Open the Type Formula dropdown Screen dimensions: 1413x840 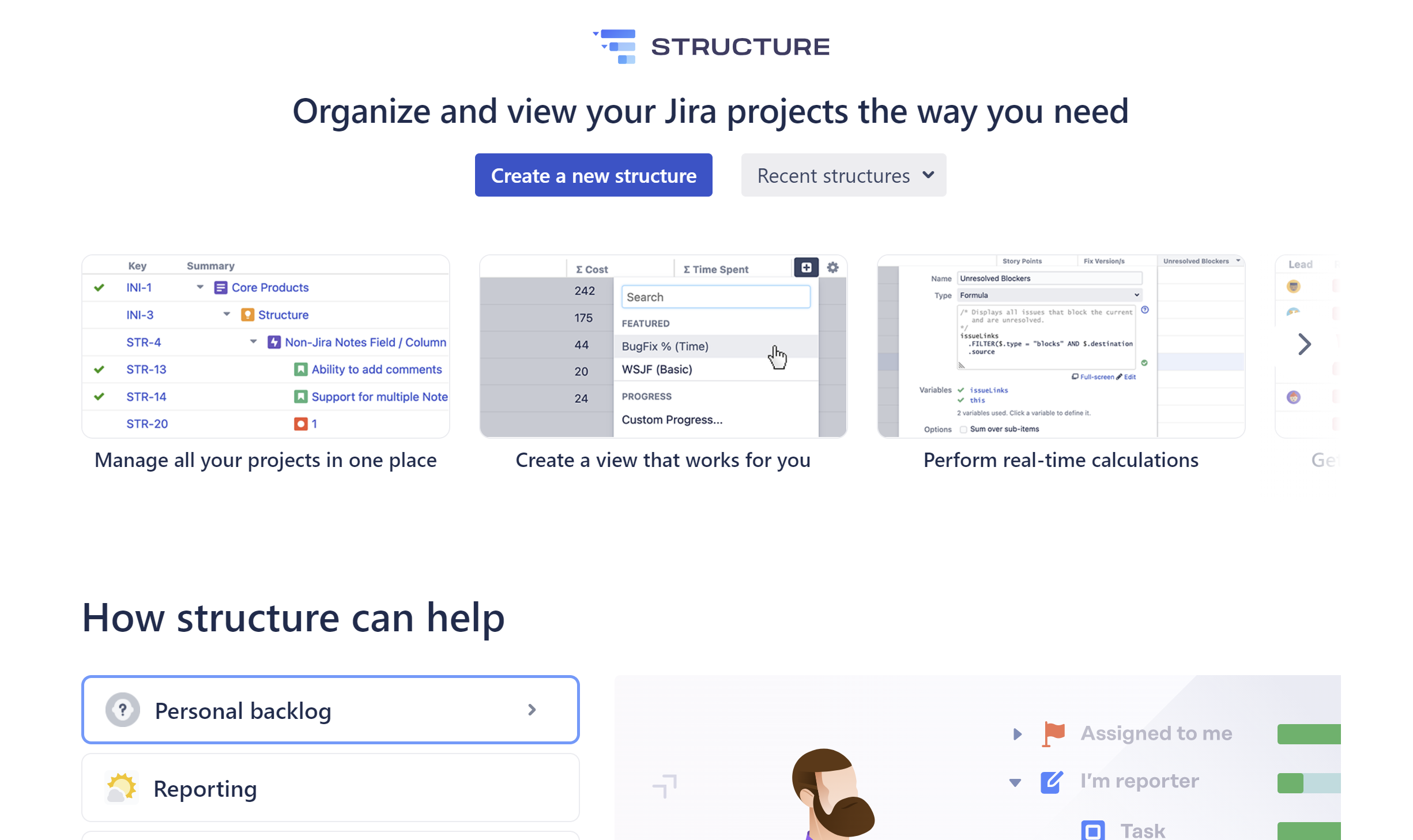coord(1048,295)
